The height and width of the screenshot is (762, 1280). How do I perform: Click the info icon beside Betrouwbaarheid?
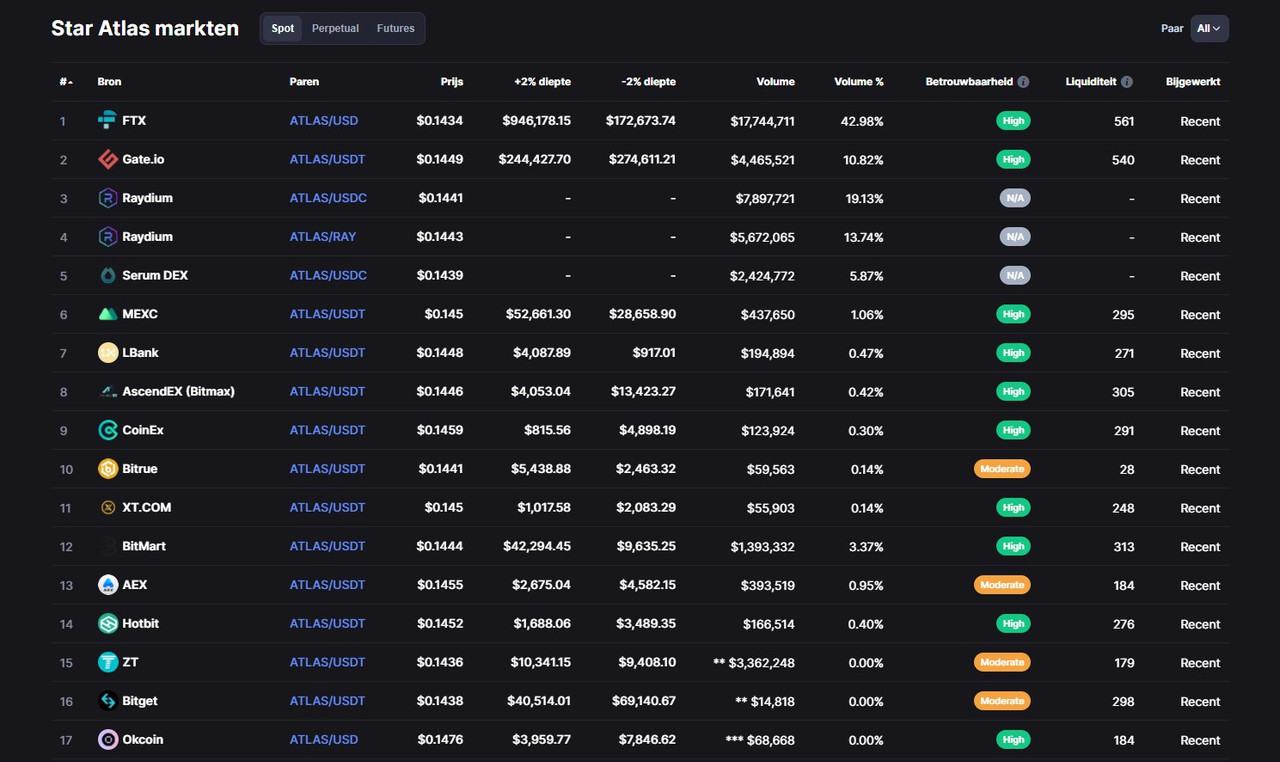point(1023,82)
